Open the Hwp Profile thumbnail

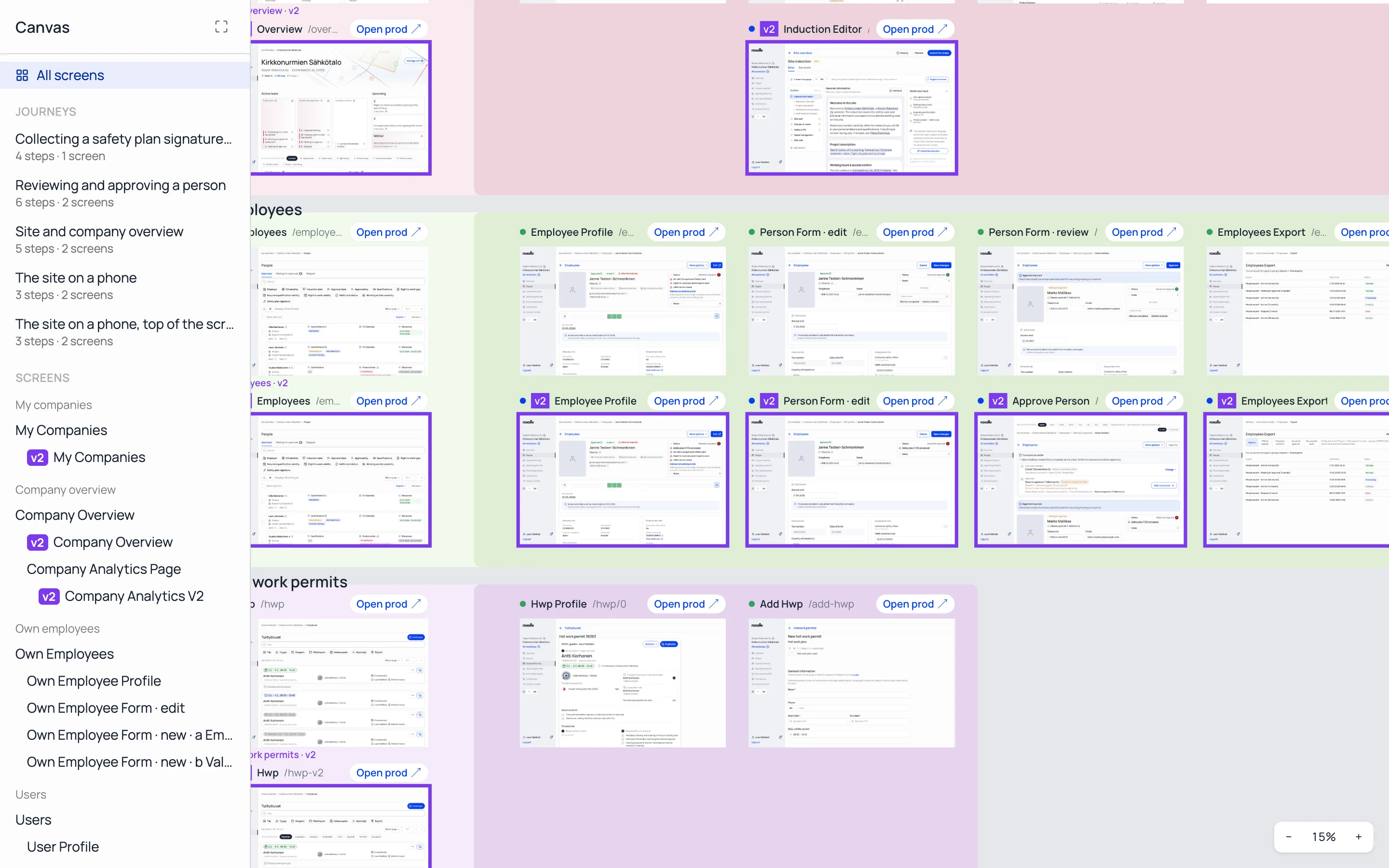click(623, 683)
